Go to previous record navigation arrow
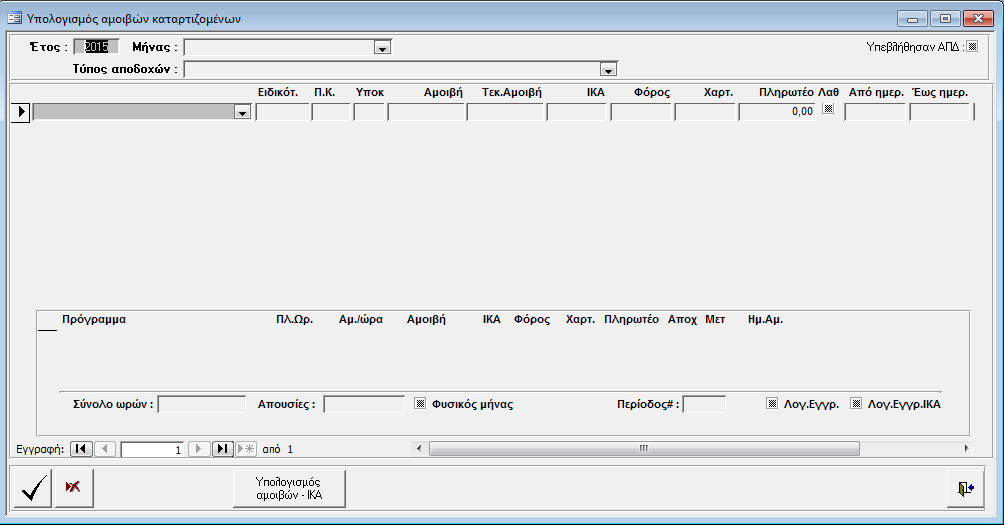Viewport: 1004px width, 525px height. click(106, 449)
